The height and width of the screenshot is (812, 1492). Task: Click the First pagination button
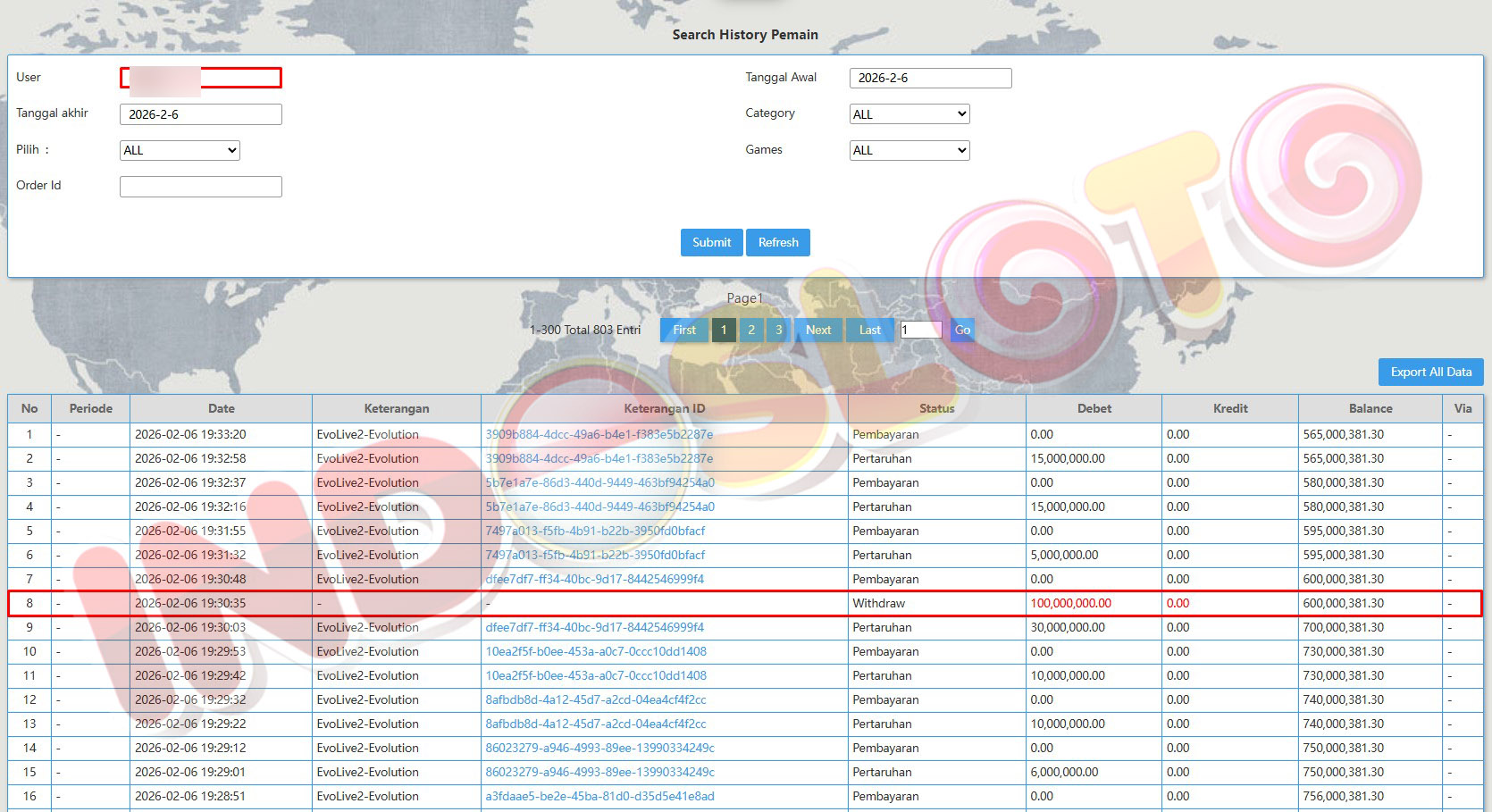(x=684, y=331)
